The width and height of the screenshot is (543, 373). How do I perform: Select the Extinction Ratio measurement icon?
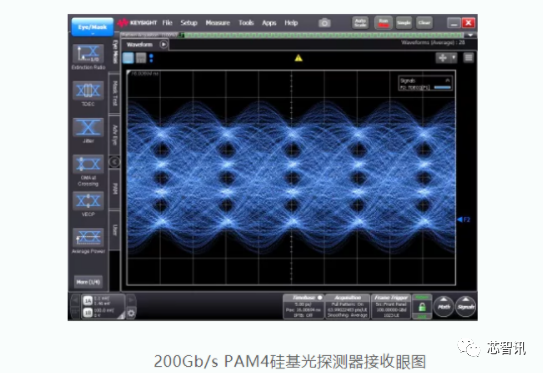(88, 54)
